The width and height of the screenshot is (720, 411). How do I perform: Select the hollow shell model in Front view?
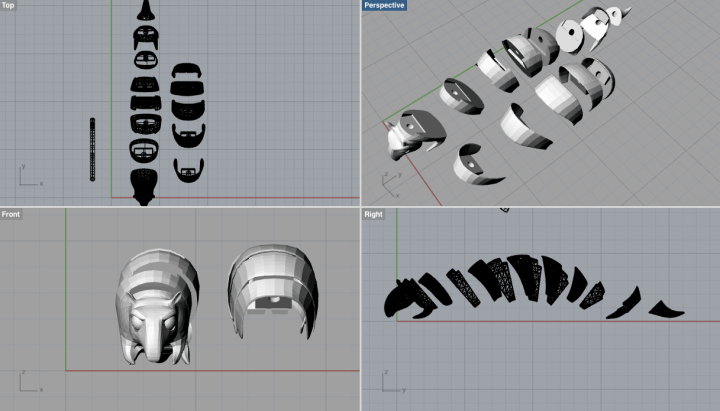coord(273,290)
